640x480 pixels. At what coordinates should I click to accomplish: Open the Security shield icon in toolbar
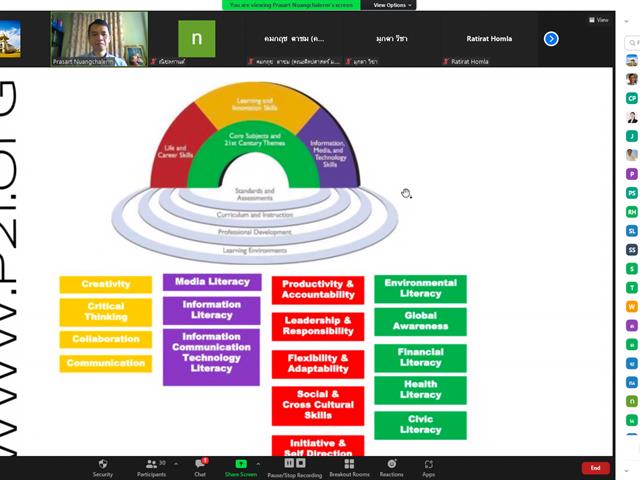point(103,464)
